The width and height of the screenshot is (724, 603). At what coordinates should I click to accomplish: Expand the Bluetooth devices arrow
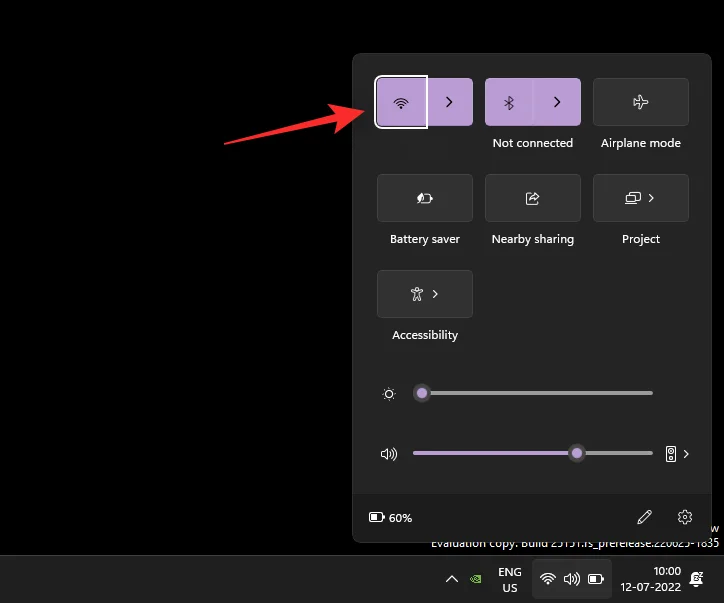pos(557,102)
